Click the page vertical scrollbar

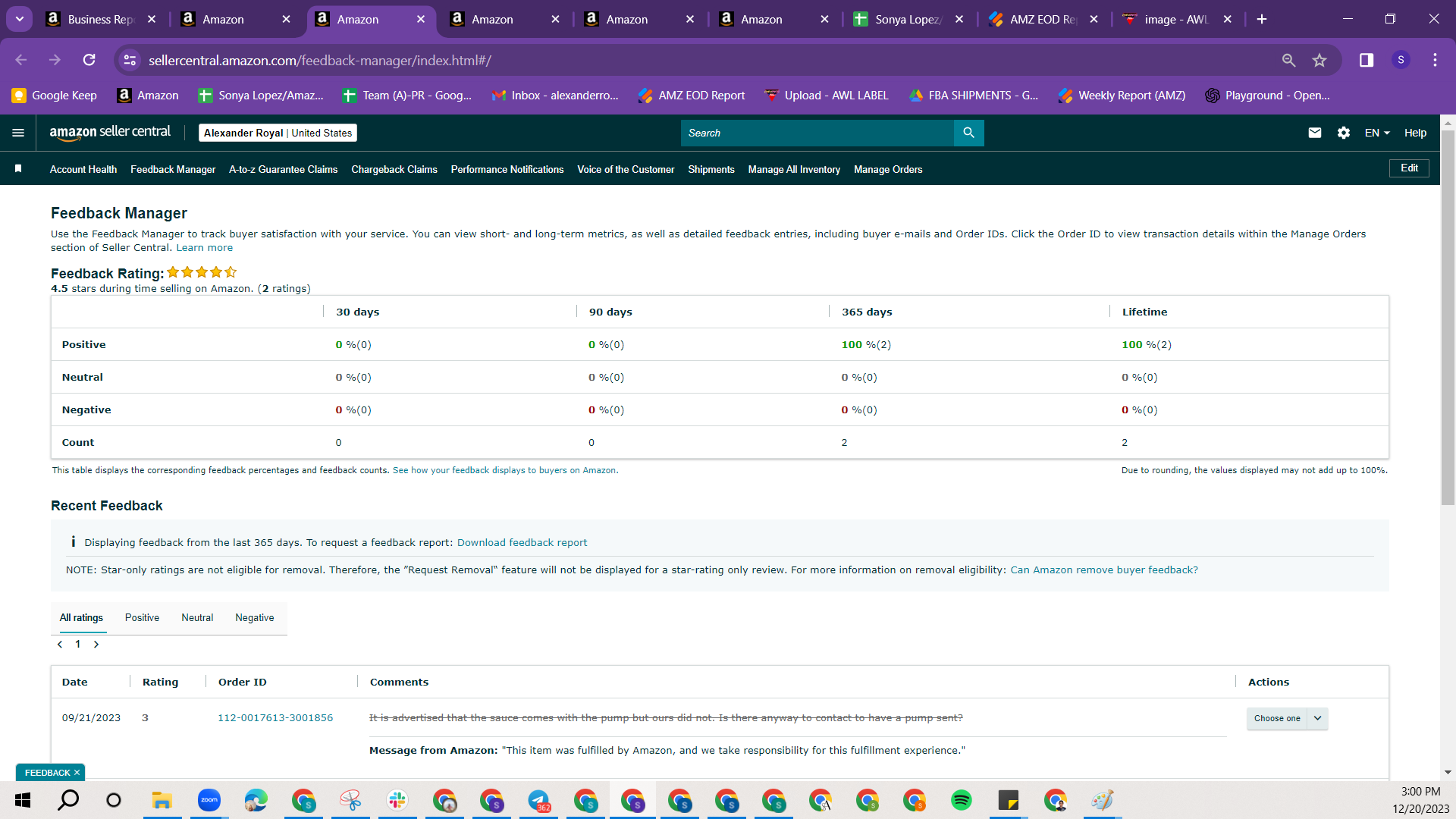1448,318
